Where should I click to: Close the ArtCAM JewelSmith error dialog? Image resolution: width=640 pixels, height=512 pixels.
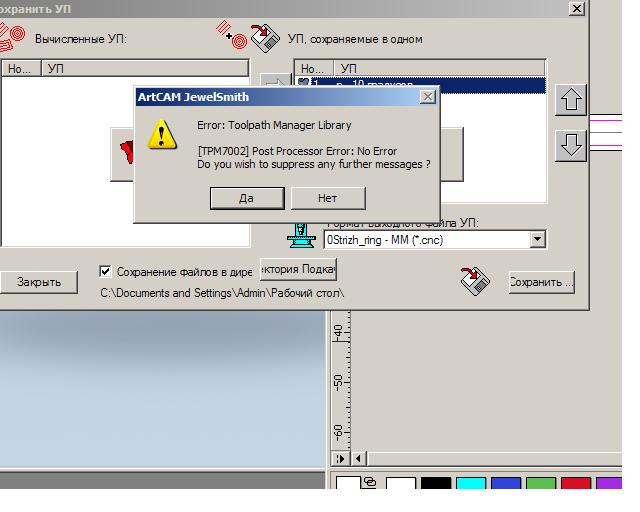(x=428, y=97)
